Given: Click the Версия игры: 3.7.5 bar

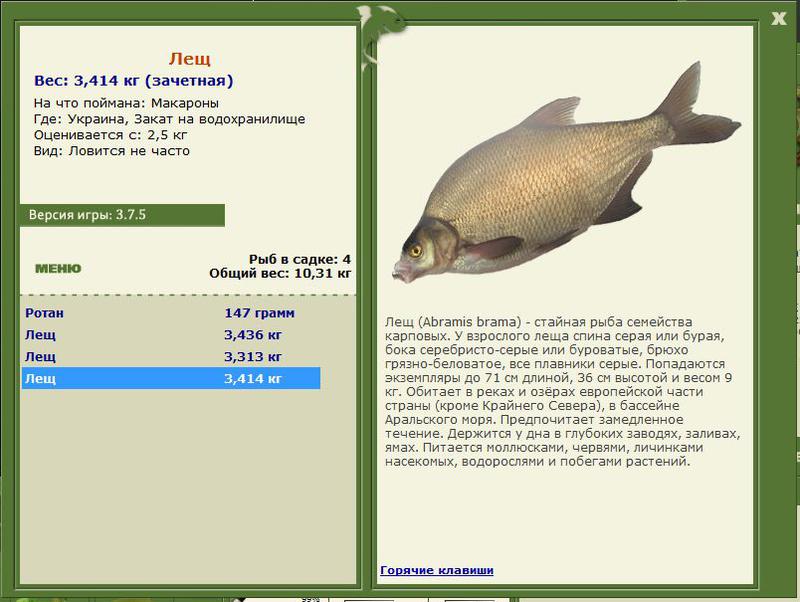Looking at the screenshot, I should pos(122,215).
